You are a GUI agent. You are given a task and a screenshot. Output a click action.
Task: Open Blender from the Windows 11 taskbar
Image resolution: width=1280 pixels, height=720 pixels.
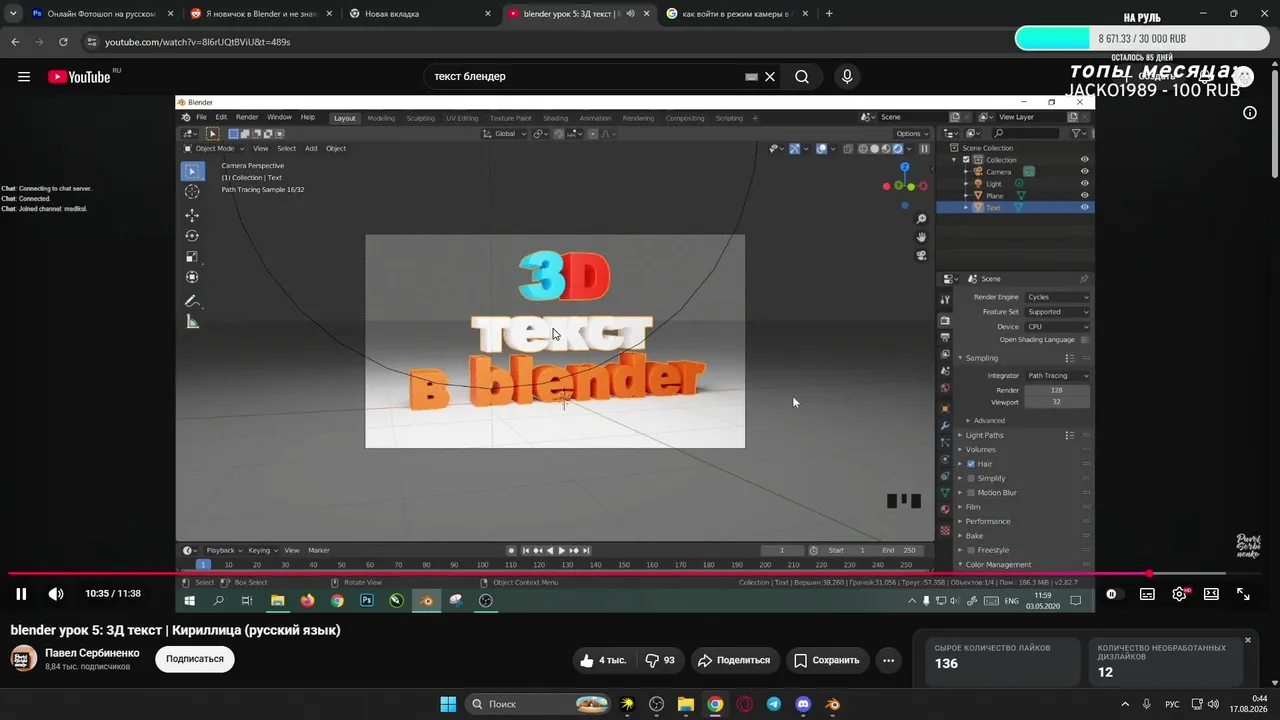pos(832,704)
